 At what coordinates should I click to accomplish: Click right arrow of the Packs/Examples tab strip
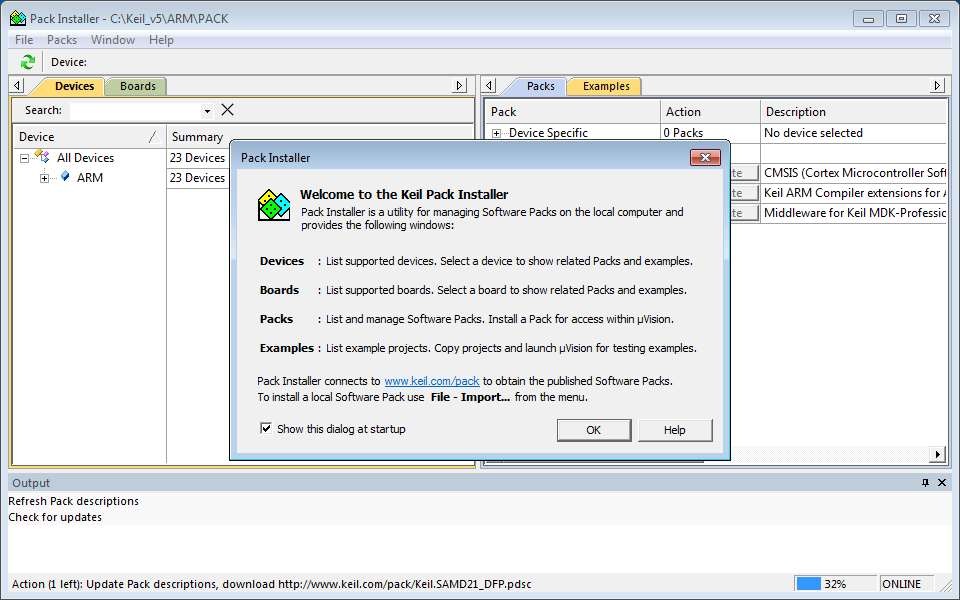[x=937, y=86]
